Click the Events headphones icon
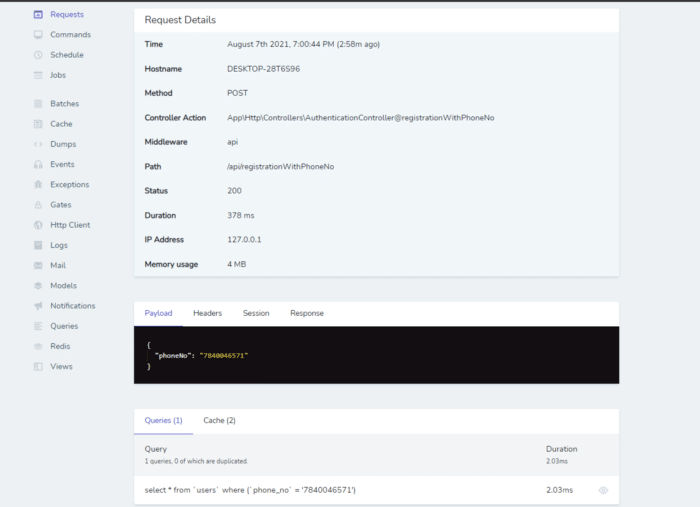 pos(38,164)
